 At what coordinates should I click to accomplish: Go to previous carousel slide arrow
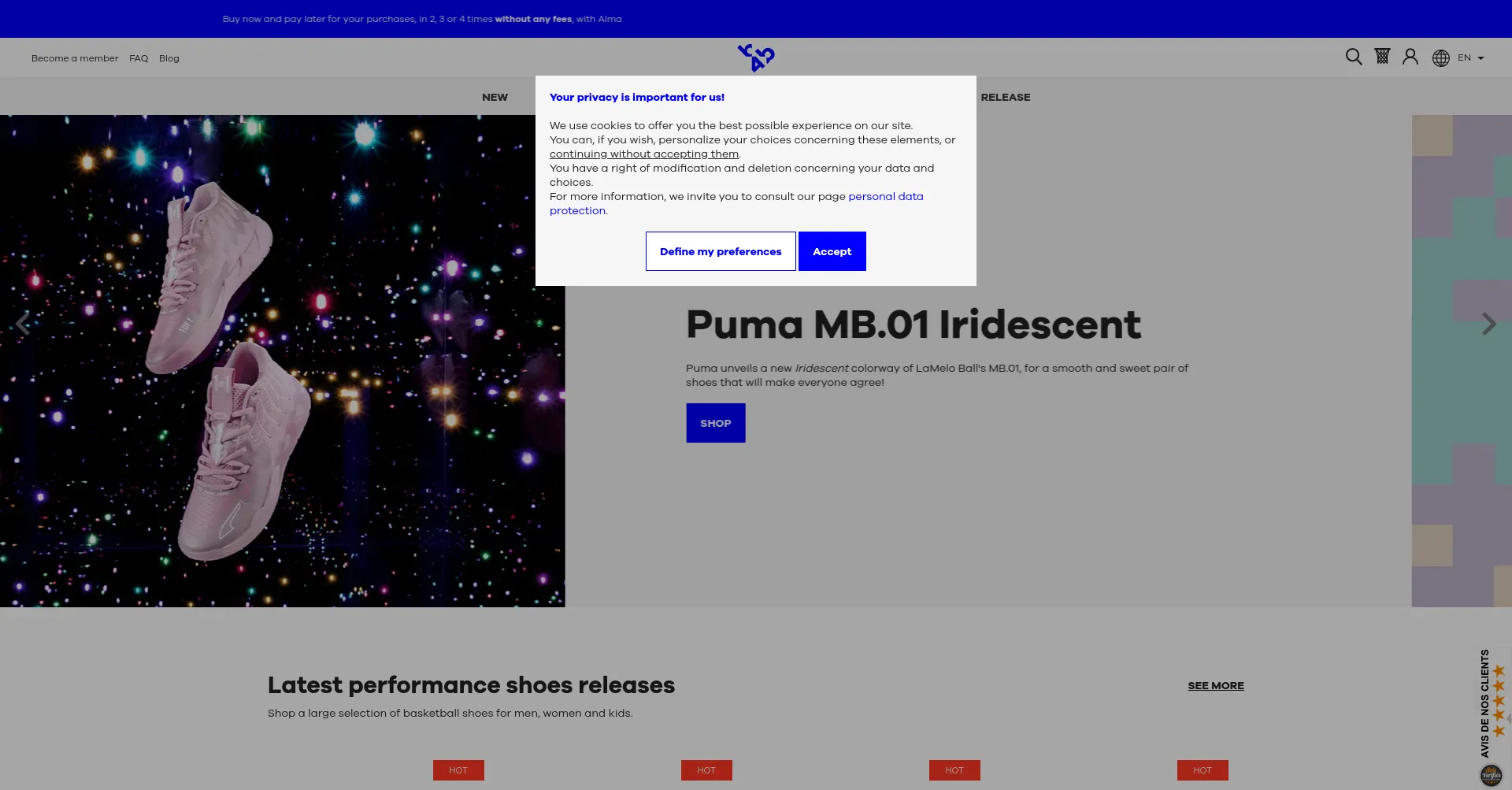[23, 323]
